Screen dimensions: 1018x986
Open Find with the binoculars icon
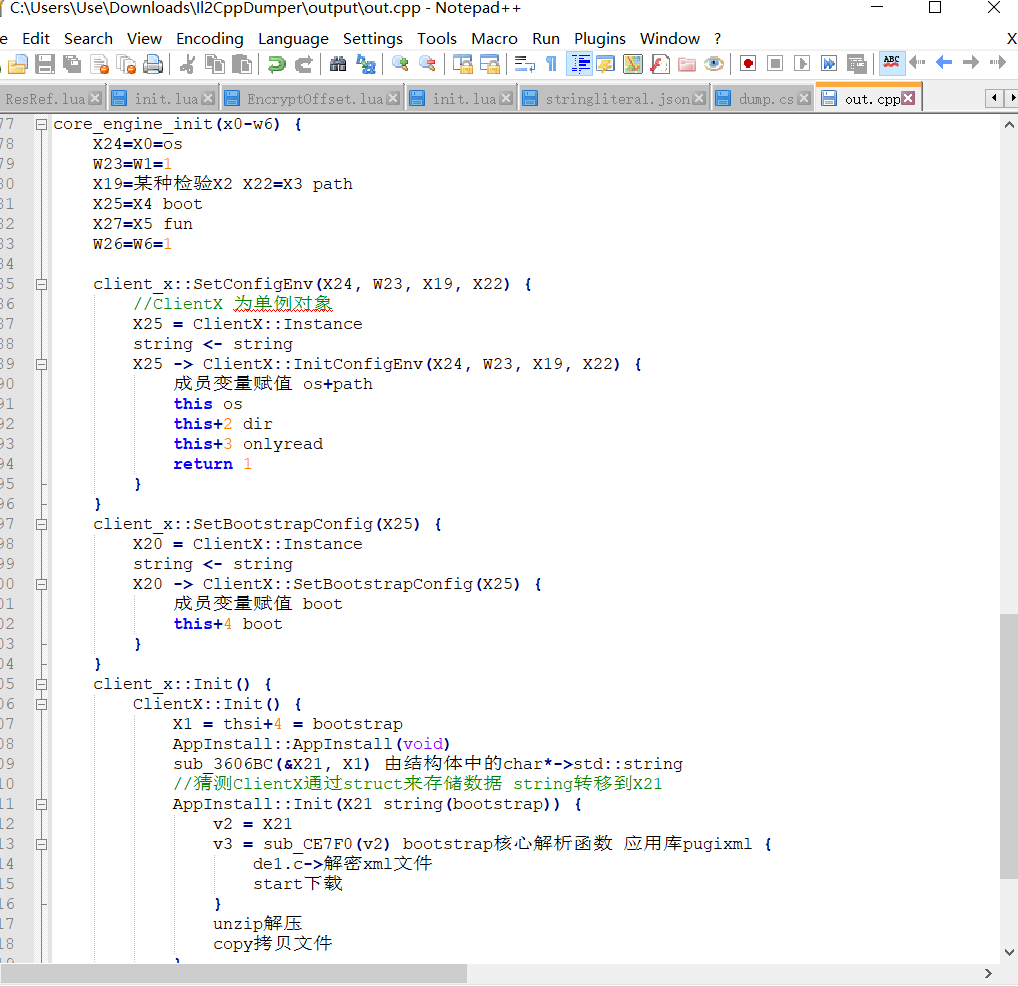(x=338, y=64)
